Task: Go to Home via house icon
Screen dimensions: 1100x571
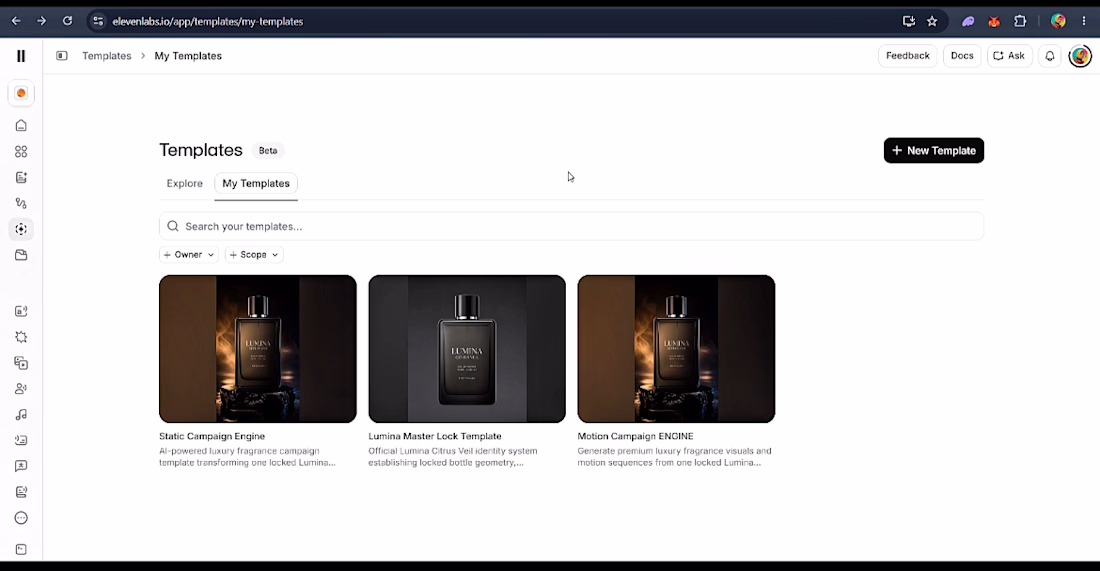Action: pyautogui.click(x=21, y=126)
